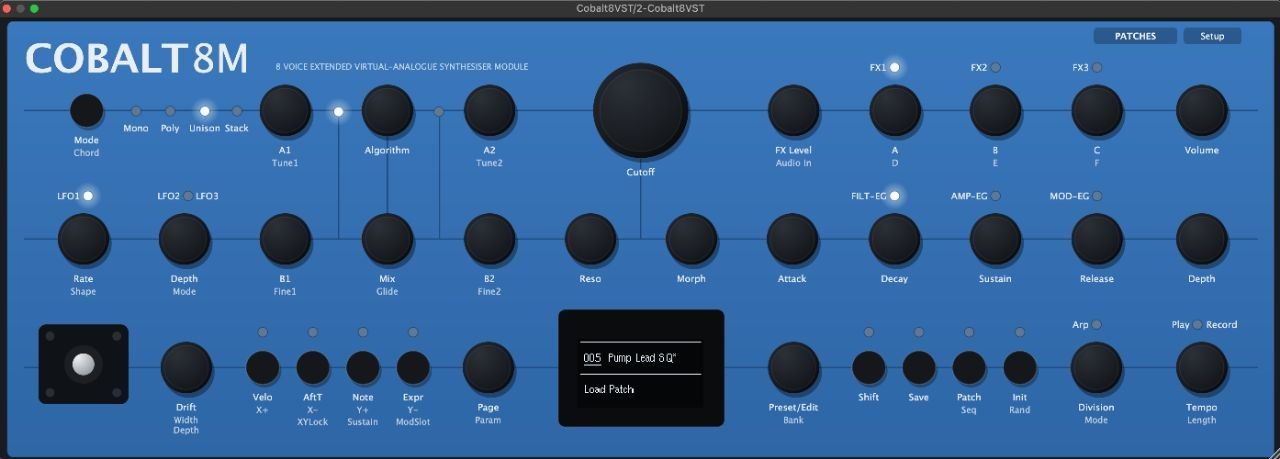Click the FX Level knob
Image resolution: width=1280 pixels, height=459 pixels.
[x=793, y=111]
